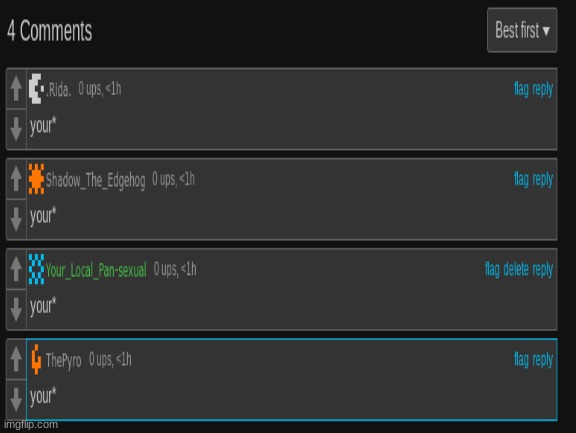This screenshot has height=433, width=576.
Task: Downvote the .Rida. comment
Action: click(x=16, y=129)
